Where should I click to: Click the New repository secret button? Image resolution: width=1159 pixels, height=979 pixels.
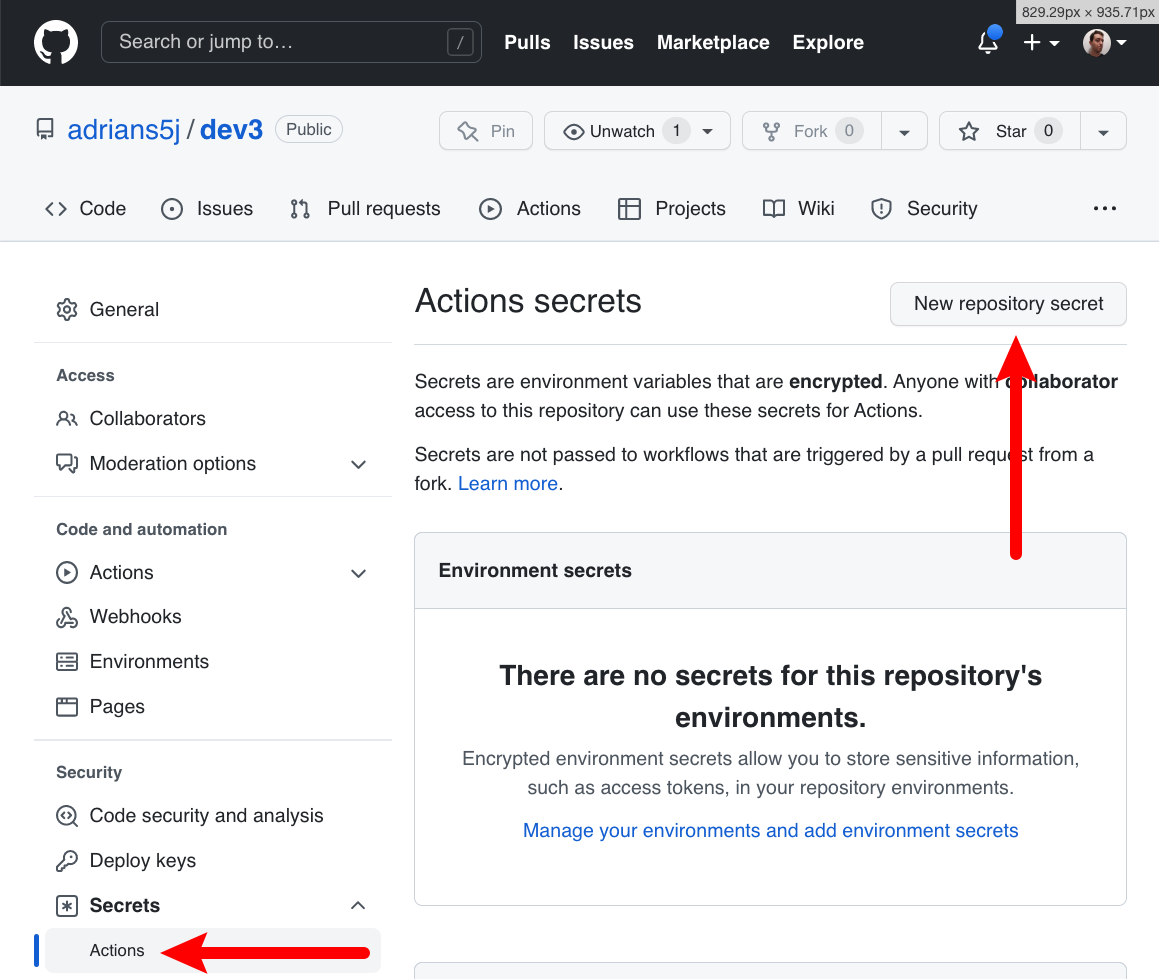(1007, 303)
